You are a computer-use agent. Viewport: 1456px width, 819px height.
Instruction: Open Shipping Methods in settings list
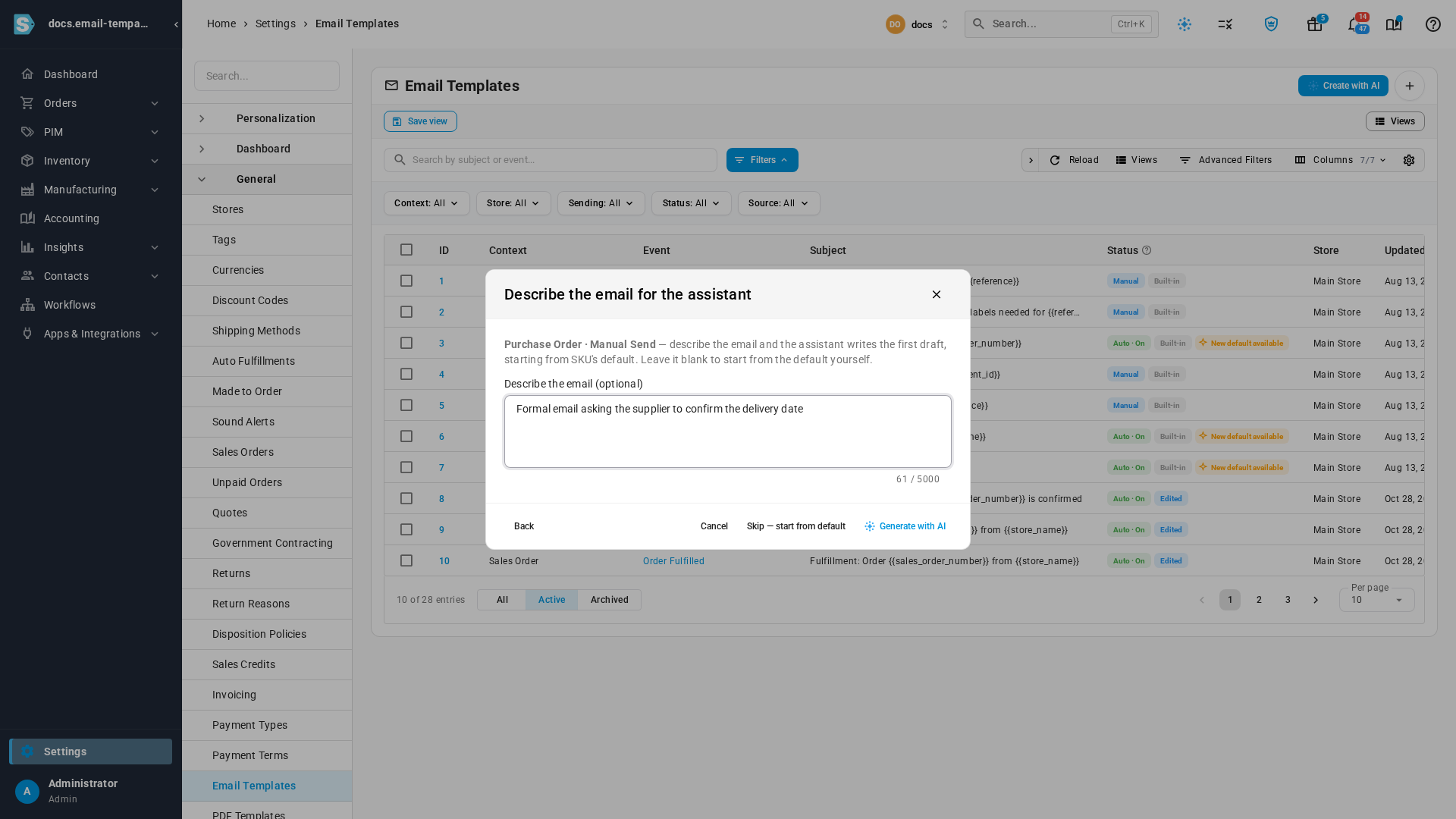(267, 331)
